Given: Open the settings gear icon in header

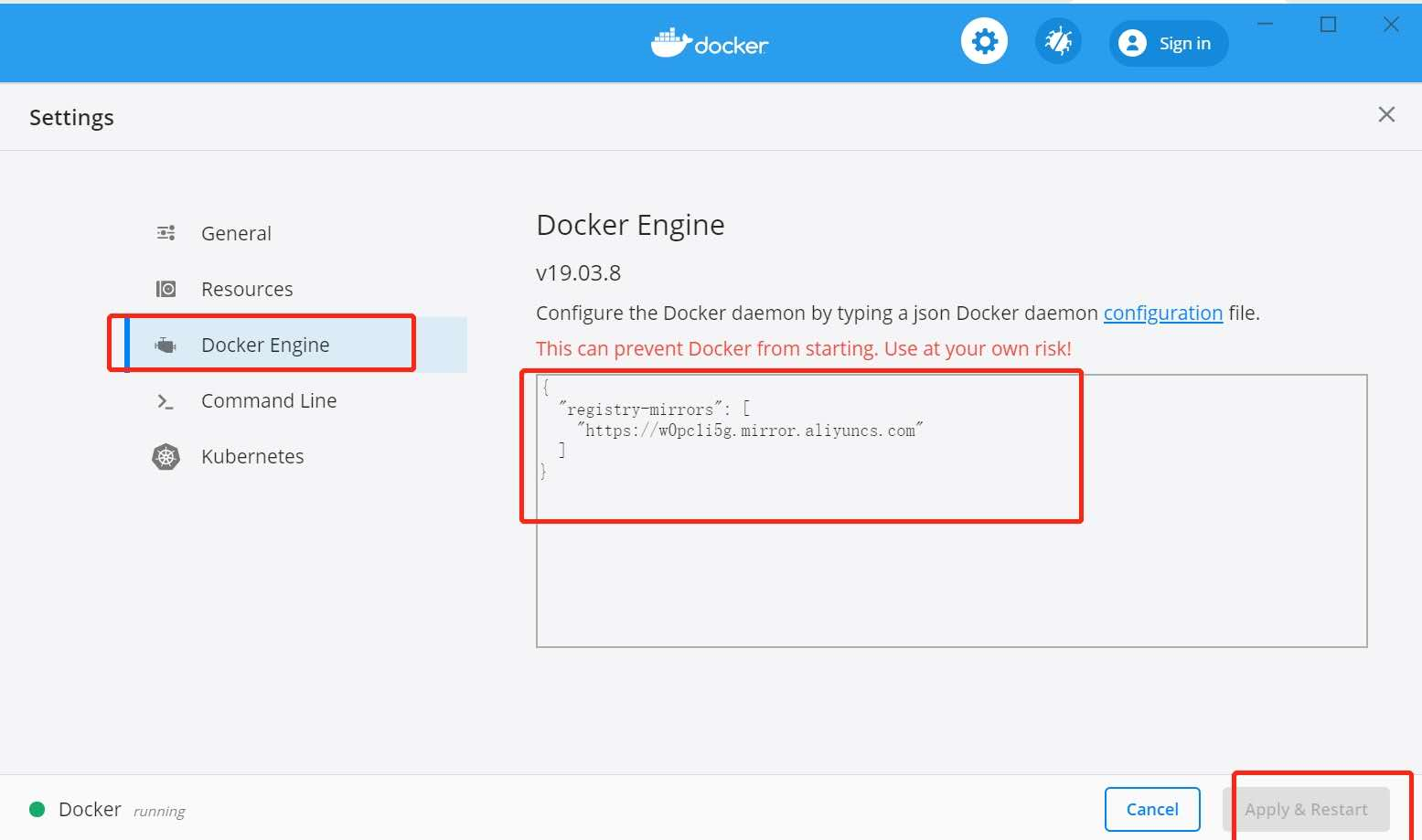Looking at the screenshot, I should click(984, 41).
